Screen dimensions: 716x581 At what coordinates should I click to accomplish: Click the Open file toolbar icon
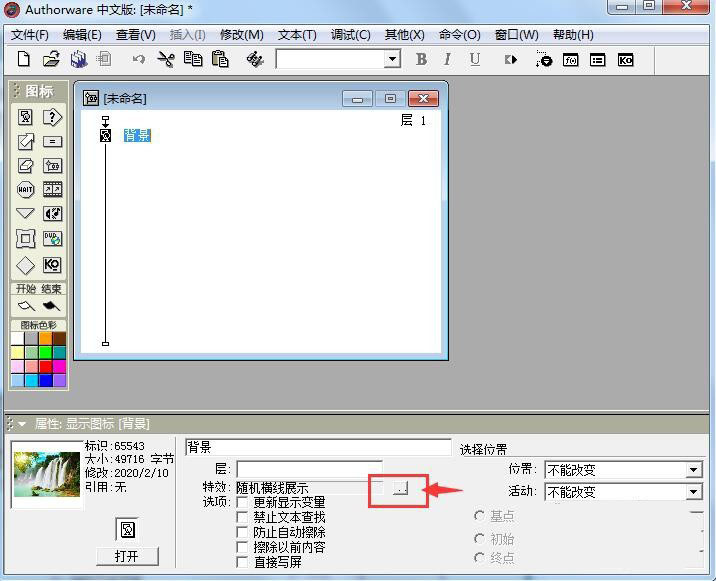[51, 60]
